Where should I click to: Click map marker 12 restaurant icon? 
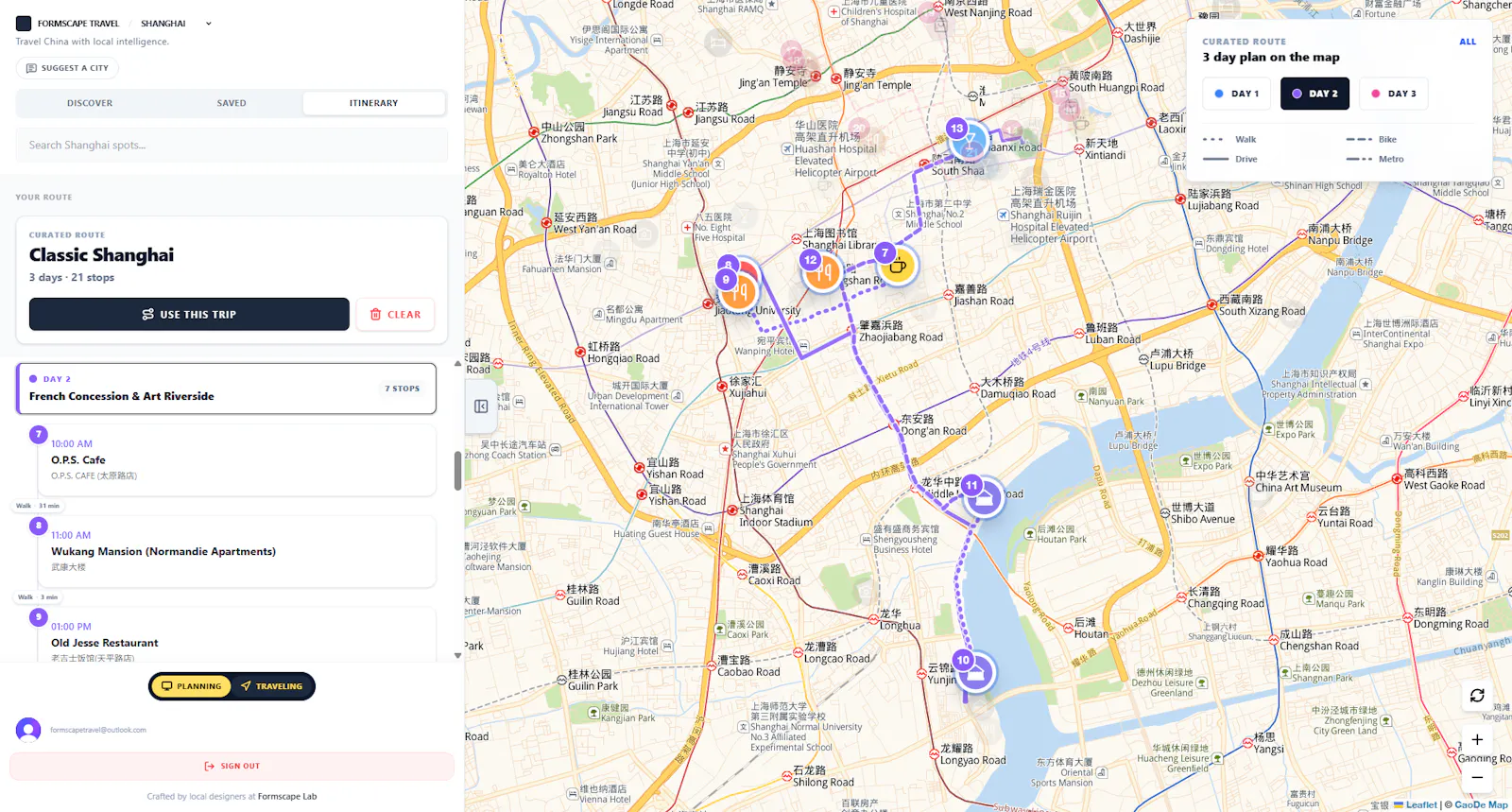point(823,273)
